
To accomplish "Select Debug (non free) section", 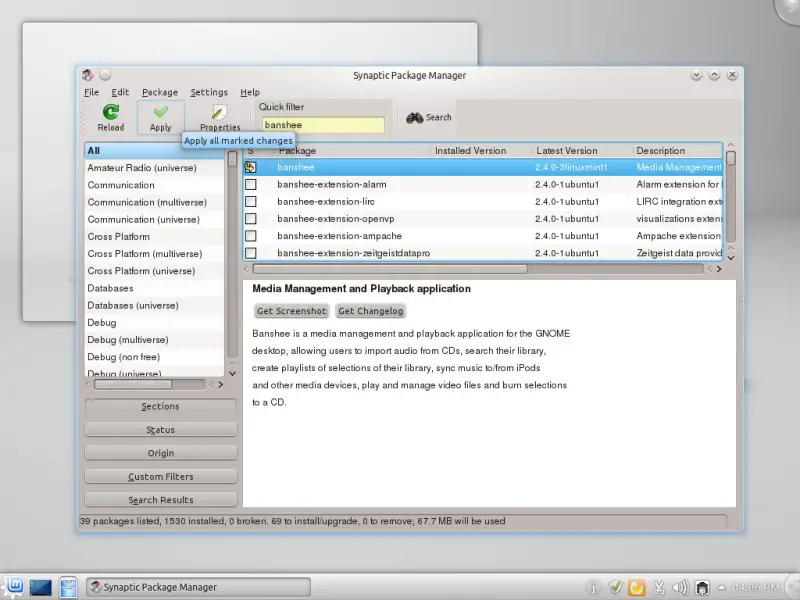I will pos(154,357).
